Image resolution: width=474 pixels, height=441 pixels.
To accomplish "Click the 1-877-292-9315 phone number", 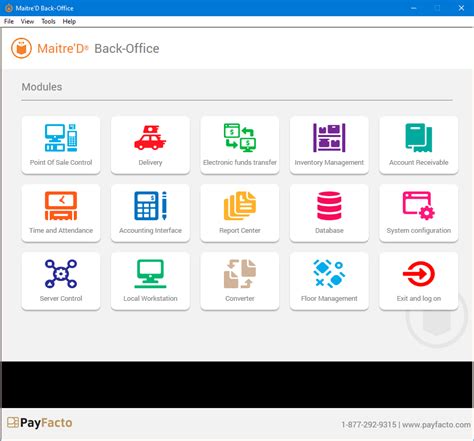I will 369,425.
